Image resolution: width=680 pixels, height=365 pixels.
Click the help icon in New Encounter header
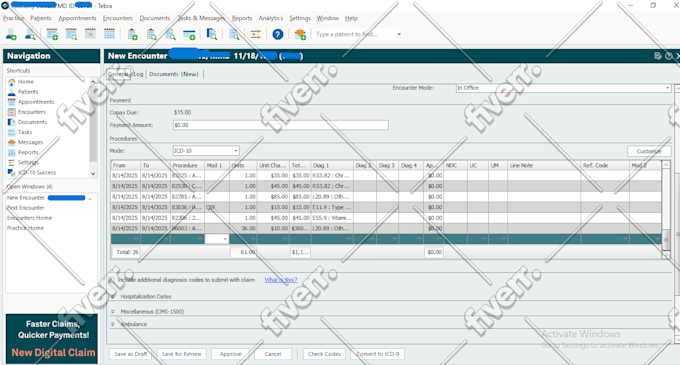pos(668,56)
